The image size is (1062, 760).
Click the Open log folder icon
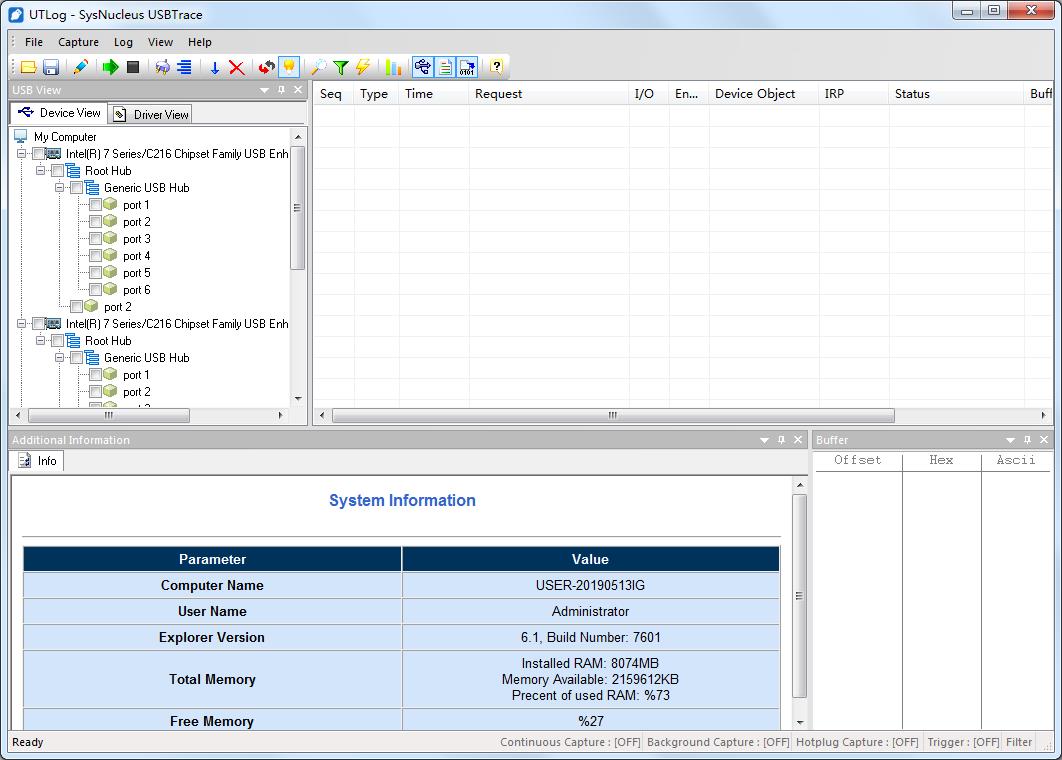click(28, 67)
